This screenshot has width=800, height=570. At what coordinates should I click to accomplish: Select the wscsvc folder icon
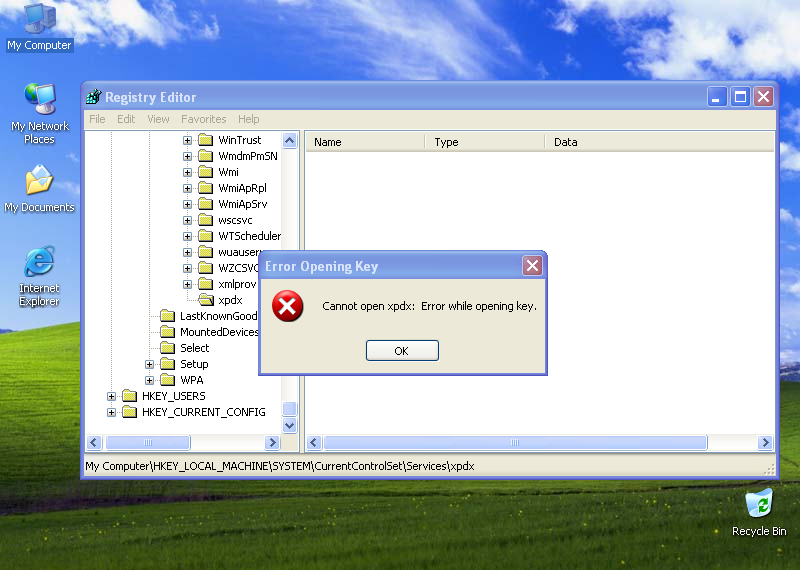point(205,220)
